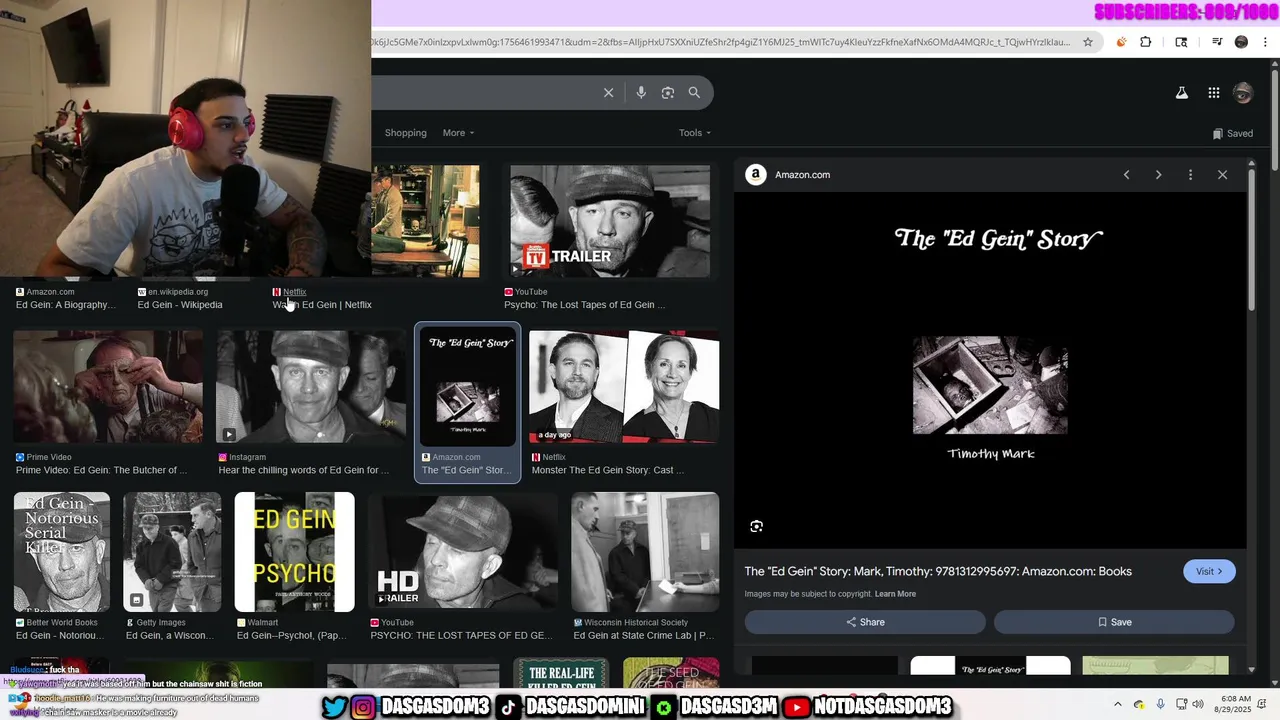
Task: Open Ed Gein - Wikipedia result link
Action: coord(180,305)
